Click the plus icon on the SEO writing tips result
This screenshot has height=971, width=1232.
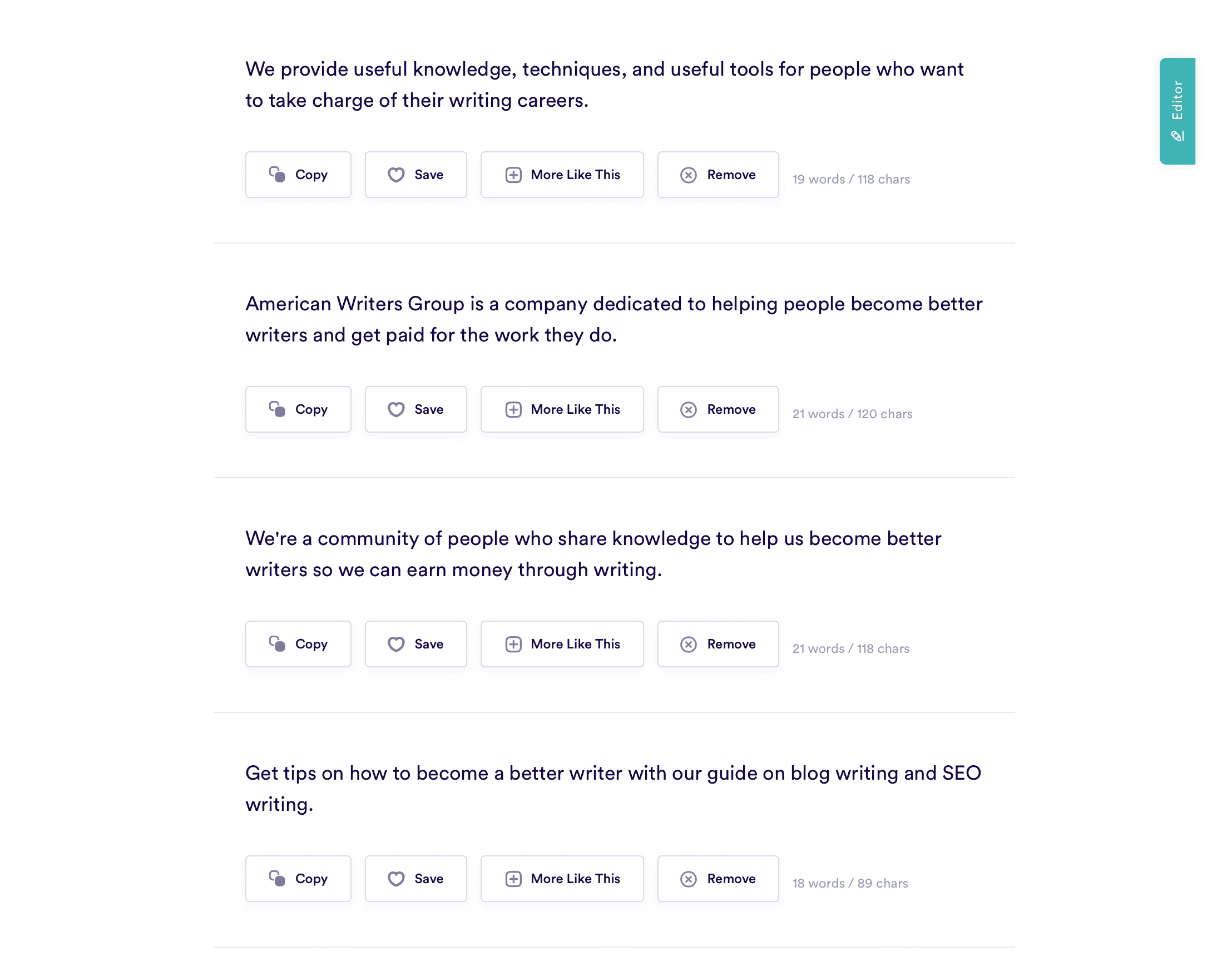point(513,879)
